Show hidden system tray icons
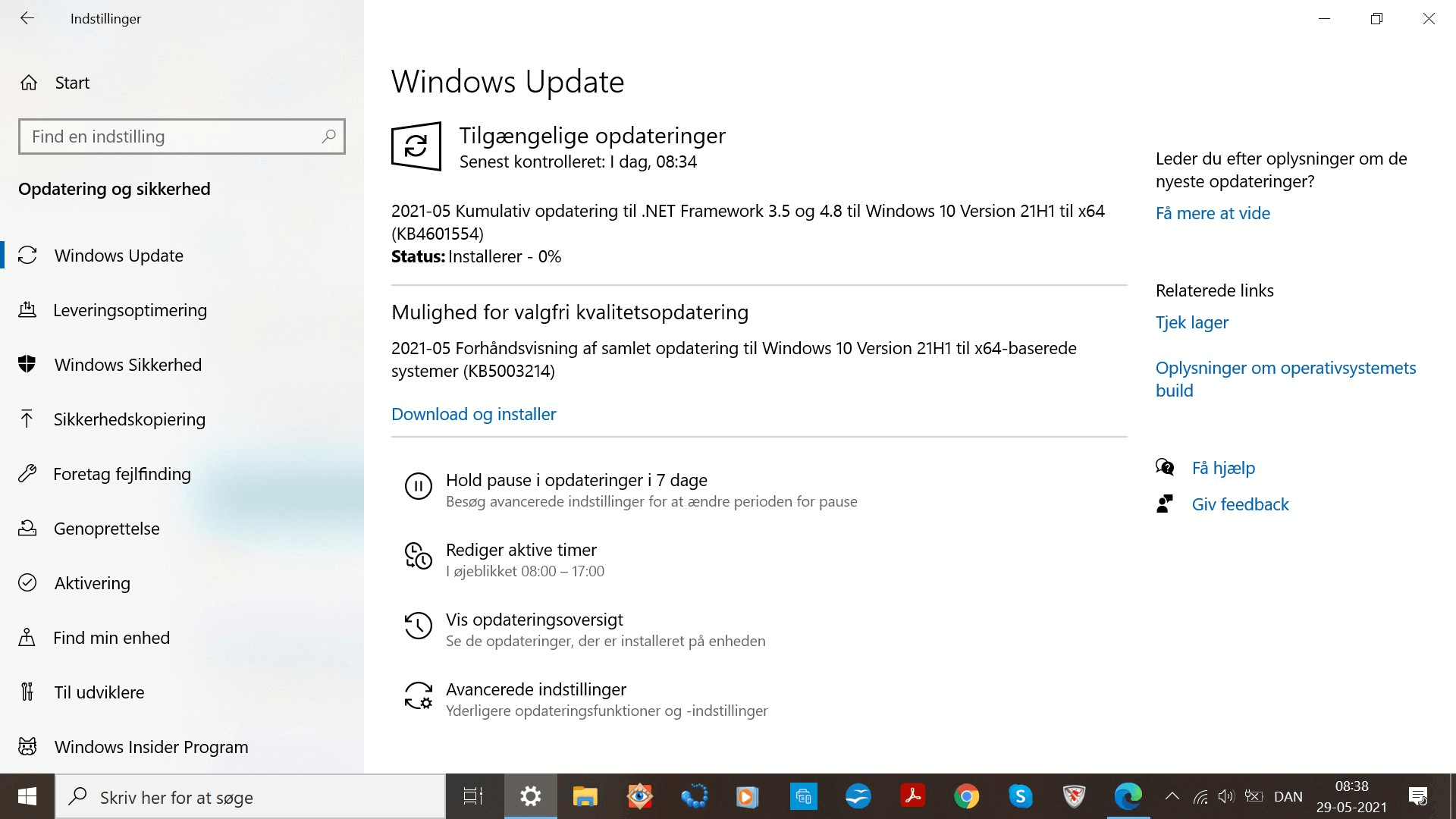 pyautogui.click(x=1172, y=796)
